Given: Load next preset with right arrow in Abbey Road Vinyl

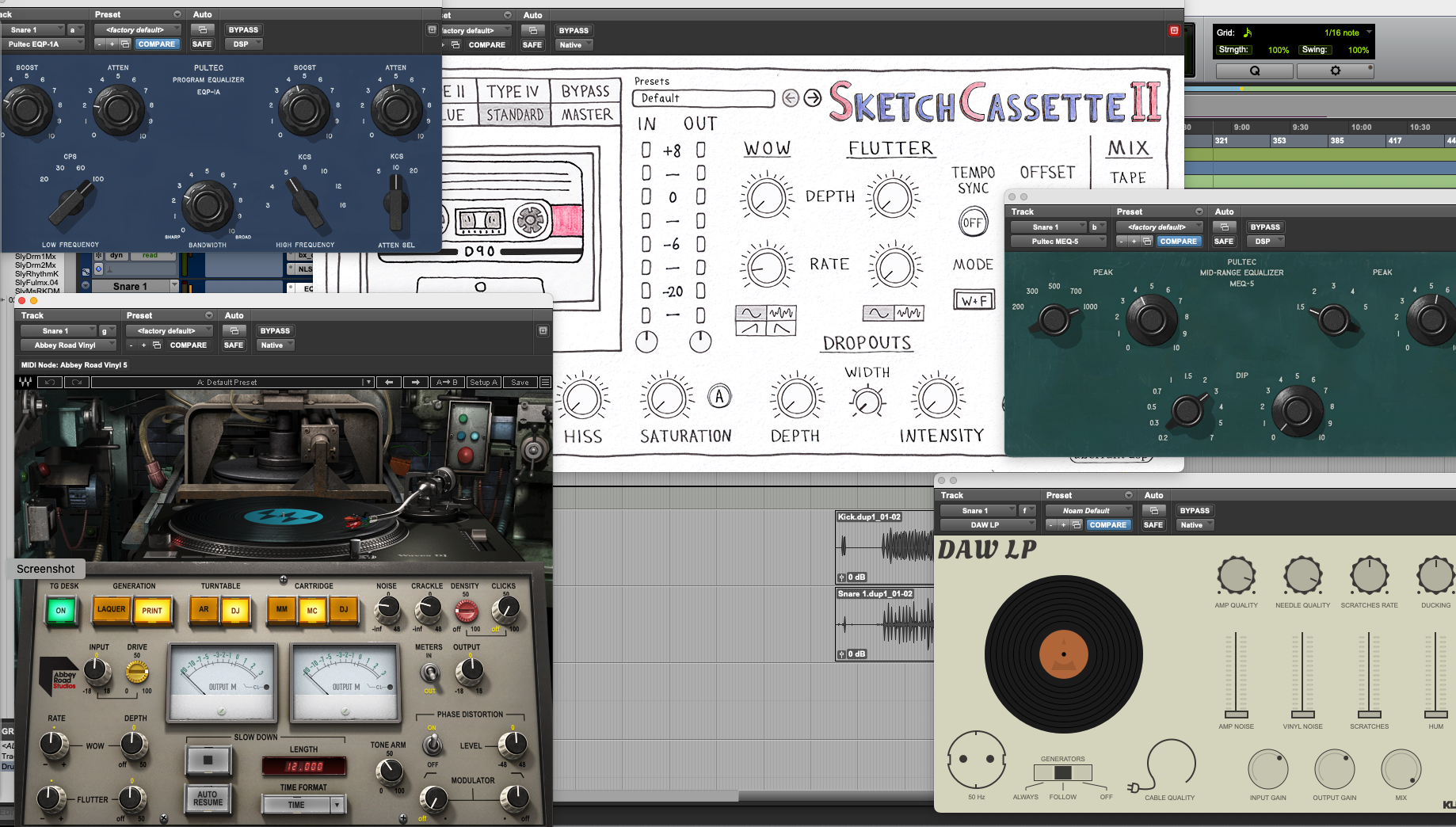Looking at the screenshot, I should click(x=416, y=382).
